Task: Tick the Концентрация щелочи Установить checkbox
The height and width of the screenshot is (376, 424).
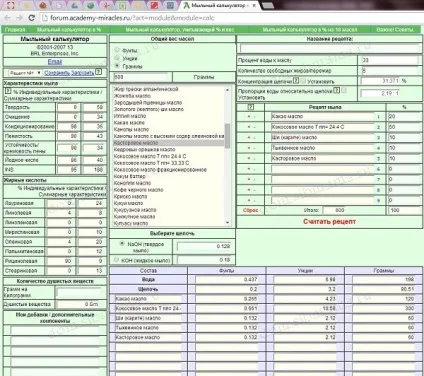Action: 303,81
